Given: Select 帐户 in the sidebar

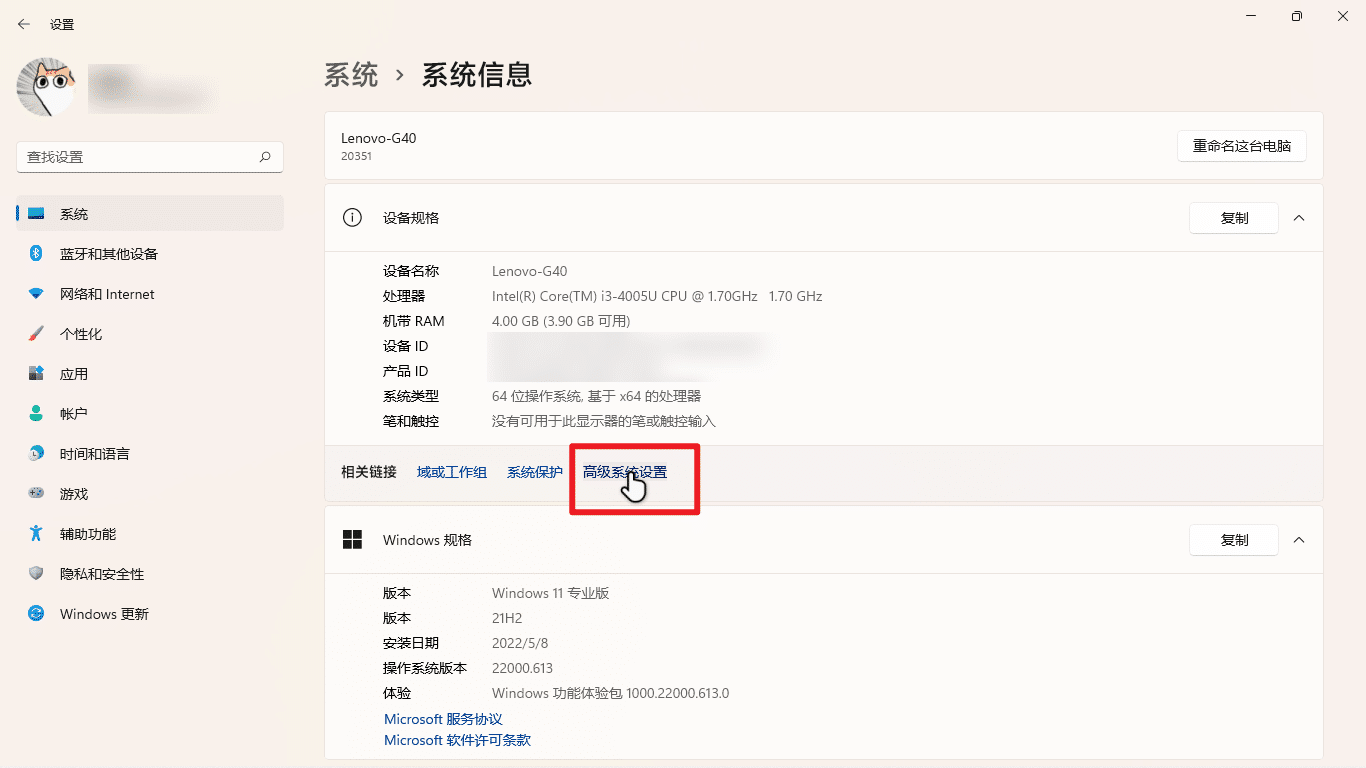Looking at the screenshot, I should (74, 414).
